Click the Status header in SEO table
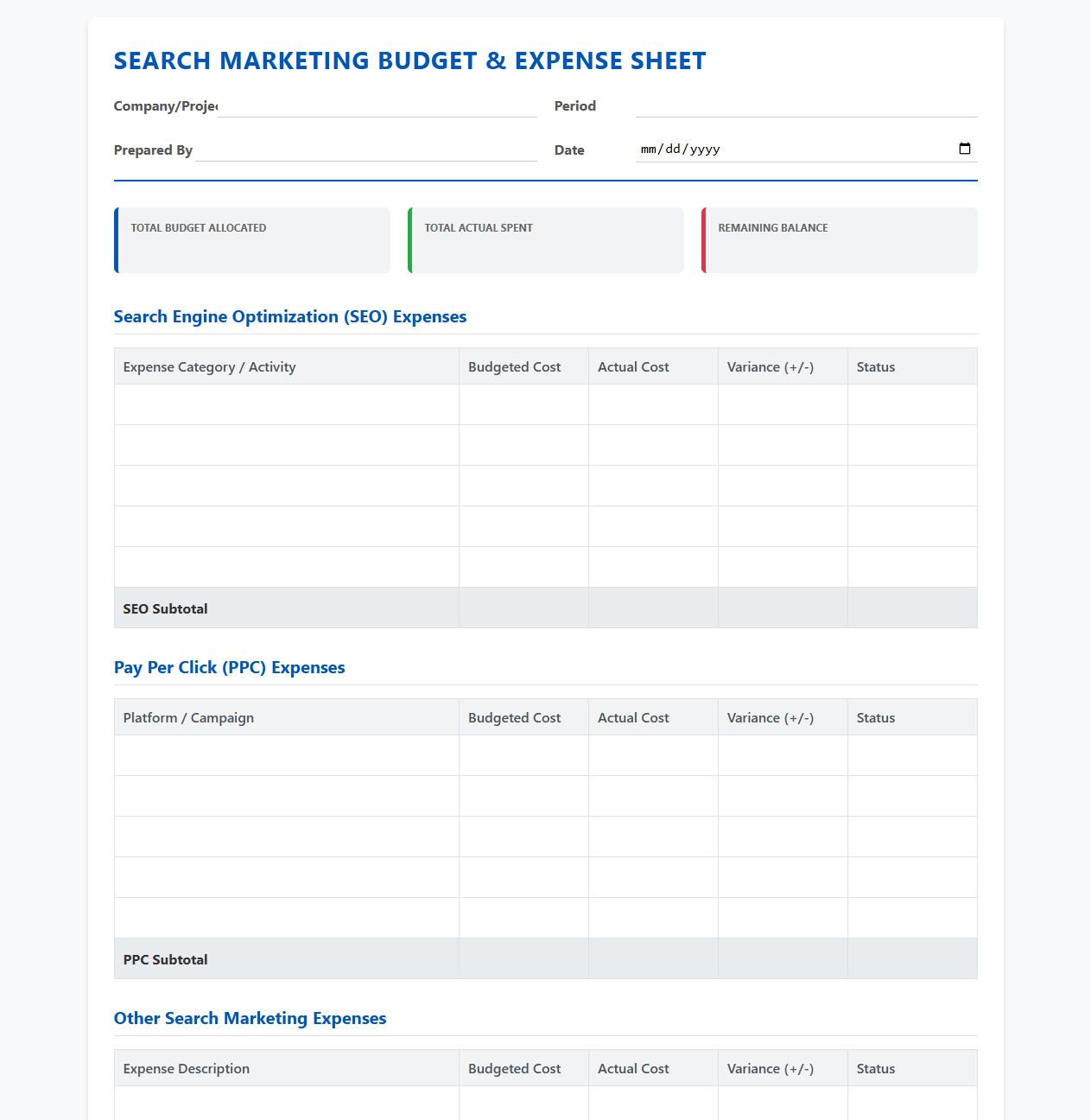The height and width of the screenshot is (1120, 1091). [912, 366]
